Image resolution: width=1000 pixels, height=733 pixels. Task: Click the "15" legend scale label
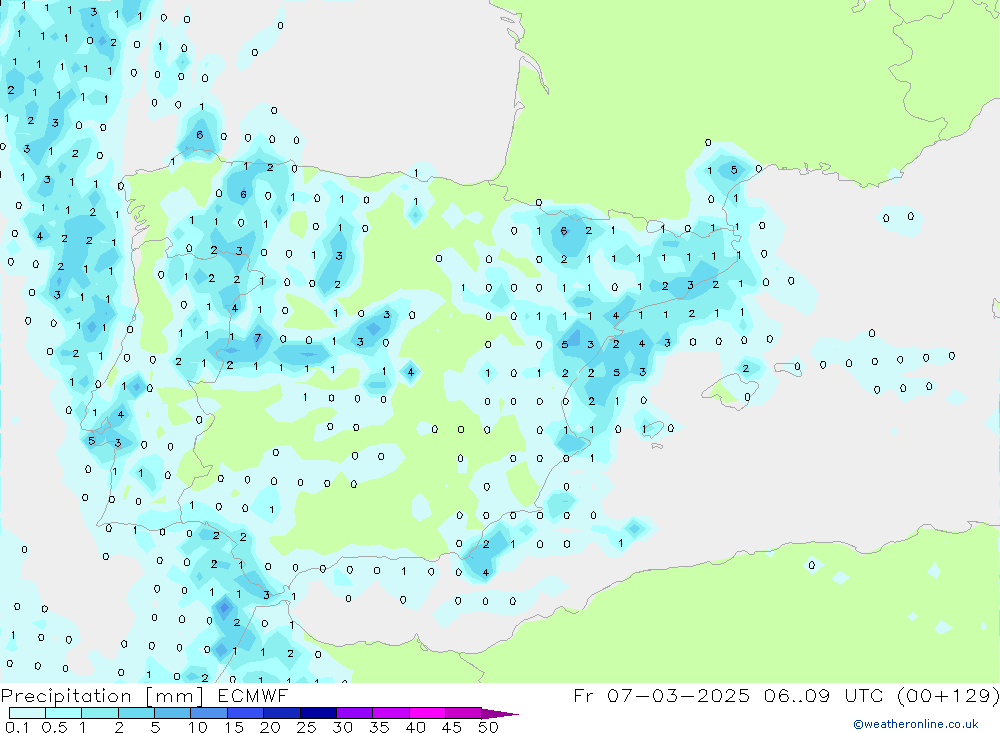[234, 727]
